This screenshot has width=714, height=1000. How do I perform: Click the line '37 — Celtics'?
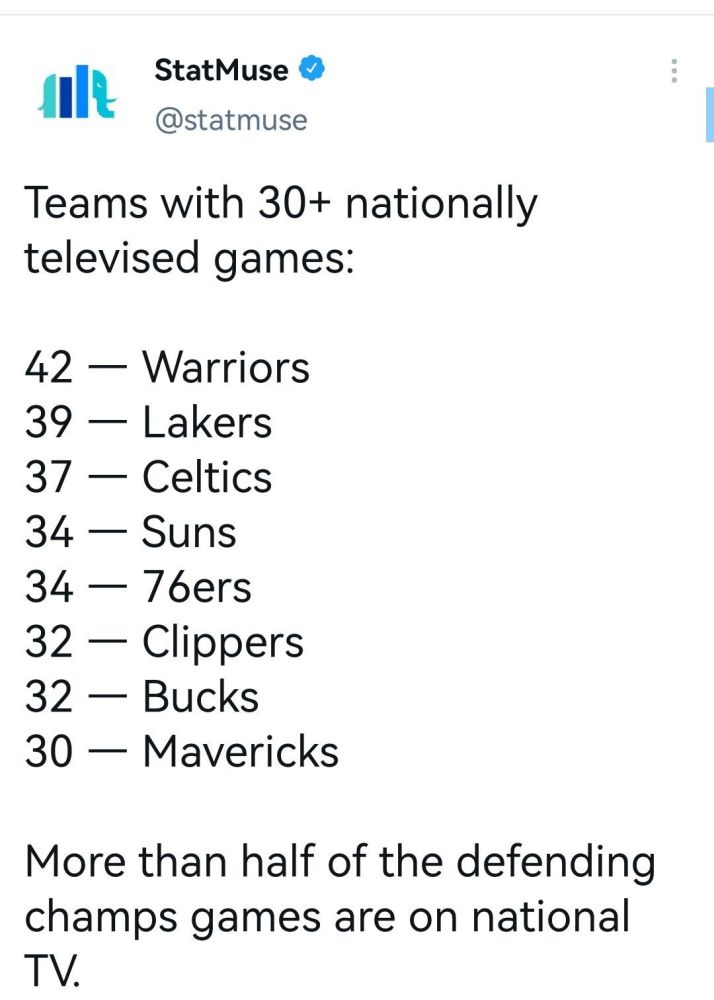[148, 477]
